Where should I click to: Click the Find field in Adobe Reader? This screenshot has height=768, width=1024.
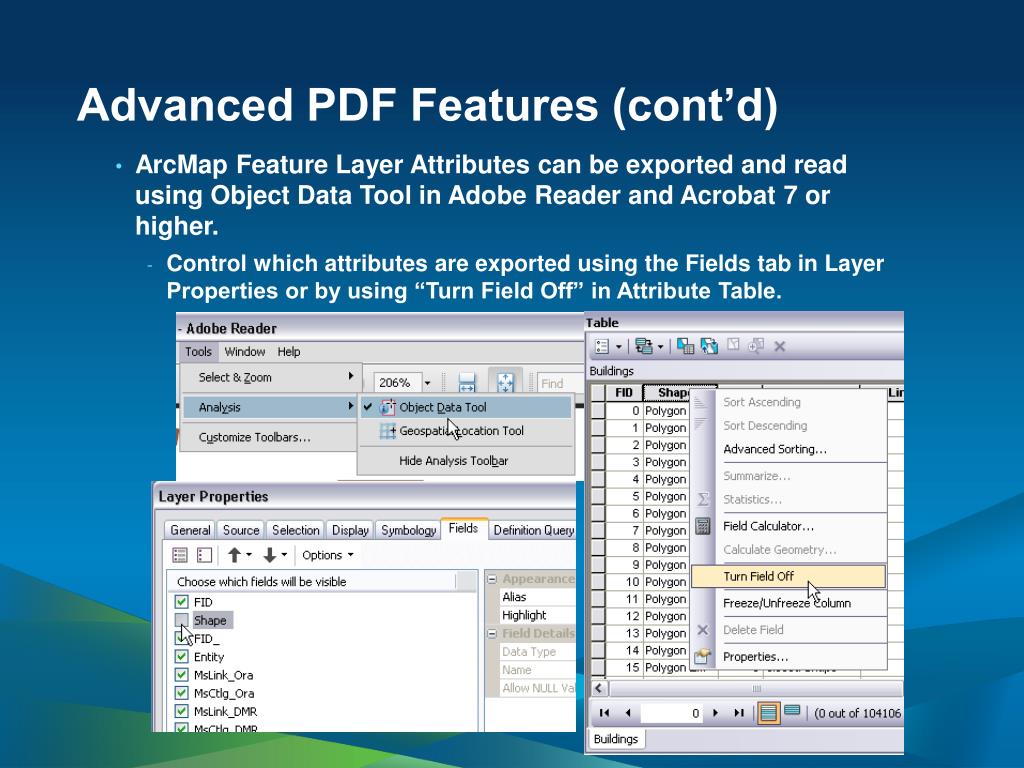560,383
